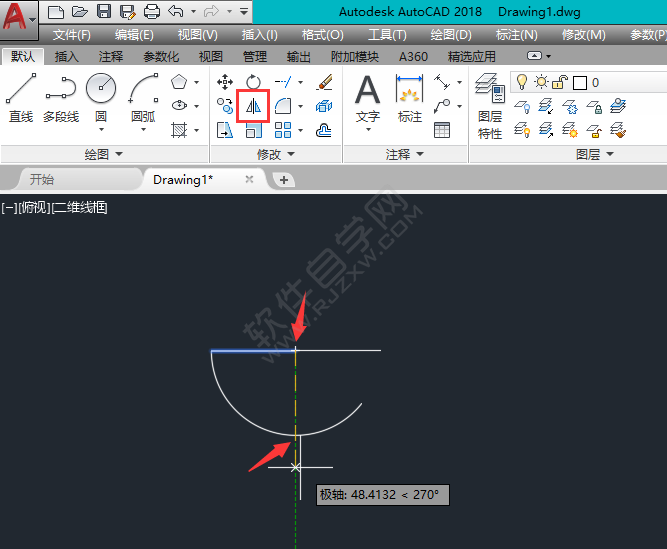Viewport: 667px width, 549px height.
Task: Activate the Rotate tool
Action: pyautogui.click(x=253, y=82)
